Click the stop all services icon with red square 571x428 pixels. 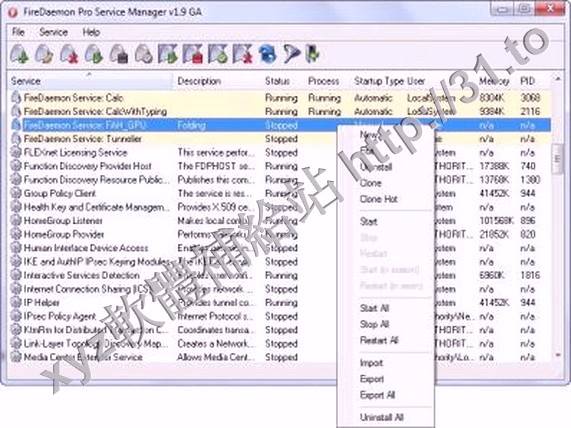[193, 54]
